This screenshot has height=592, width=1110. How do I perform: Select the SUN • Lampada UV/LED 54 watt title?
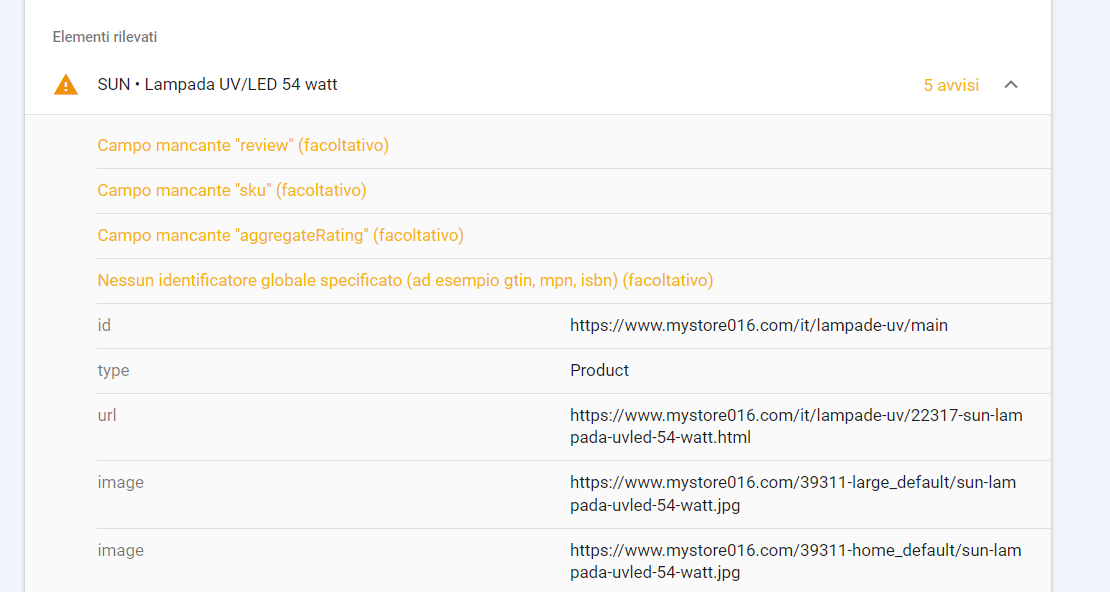pyautogui.click(x=217, y=85)
